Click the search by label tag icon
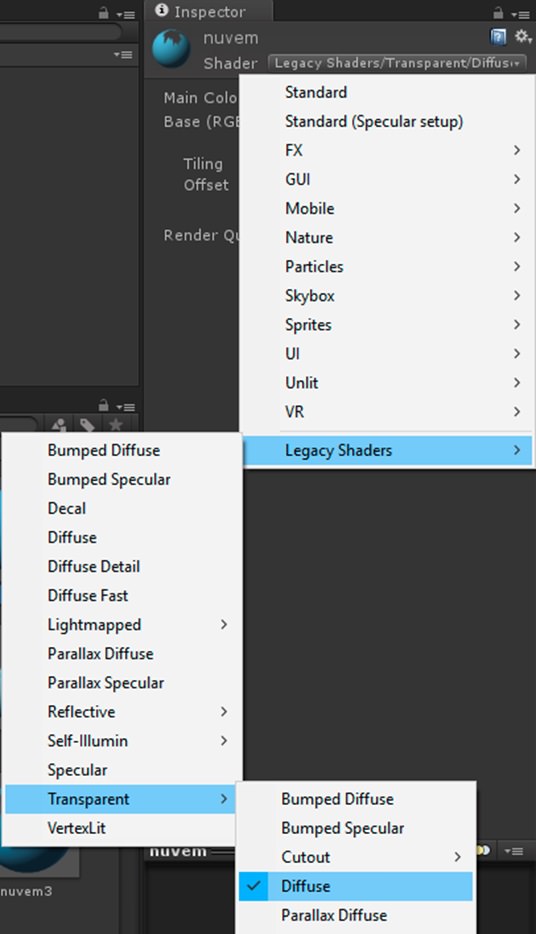Screen dimensions: 536x934 tap(87, 425)
